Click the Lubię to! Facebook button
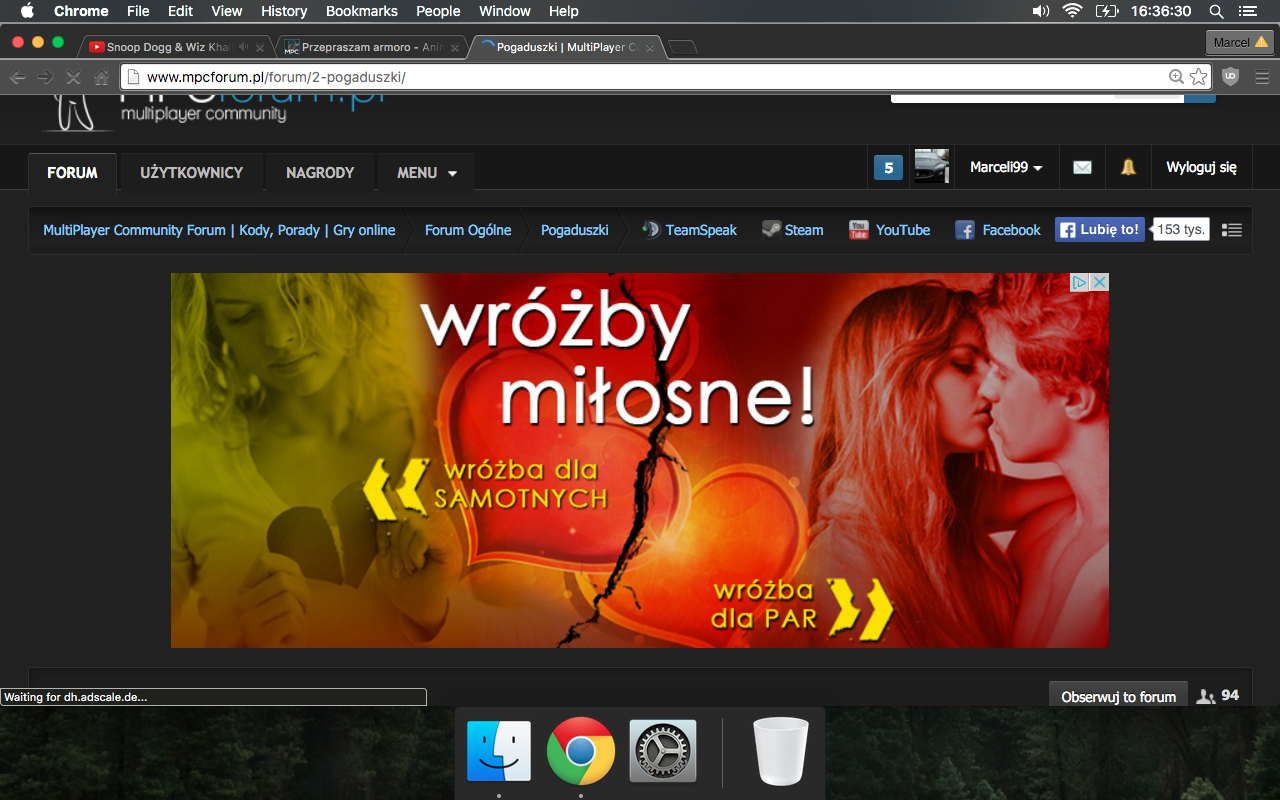 [1100, 229]
